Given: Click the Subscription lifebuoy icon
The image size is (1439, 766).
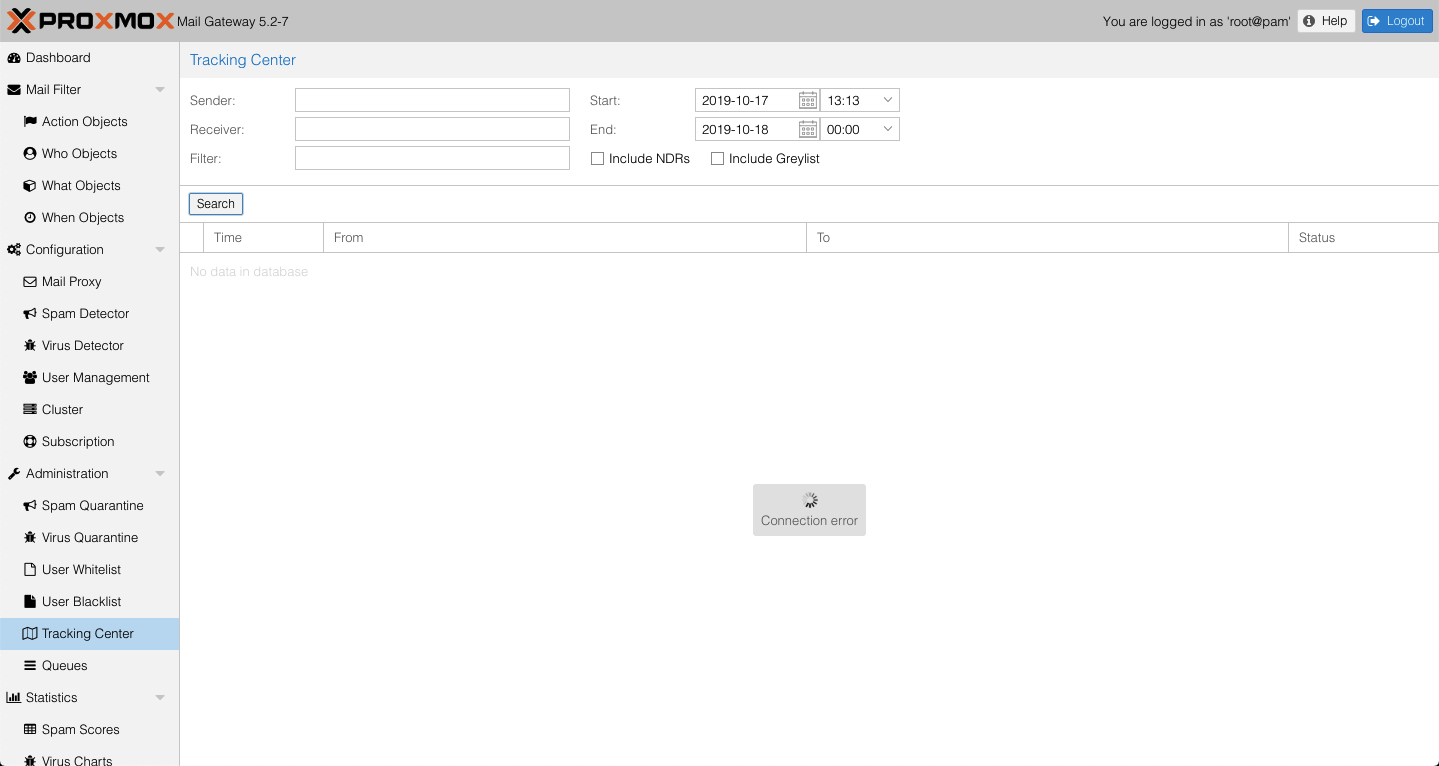Looking at the screenshot, I should pos(30,442).
